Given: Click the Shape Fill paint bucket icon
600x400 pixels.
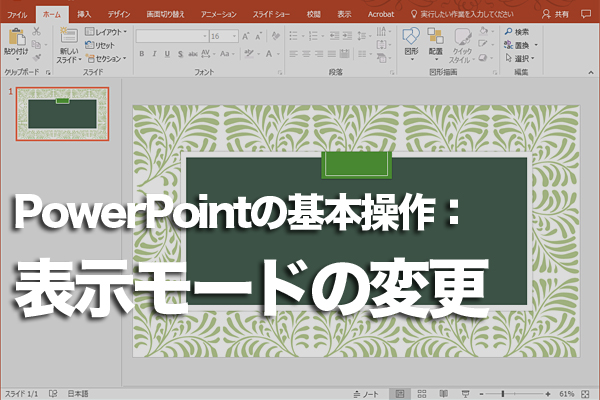Looking at the screenshot, I should coord(483,31).
